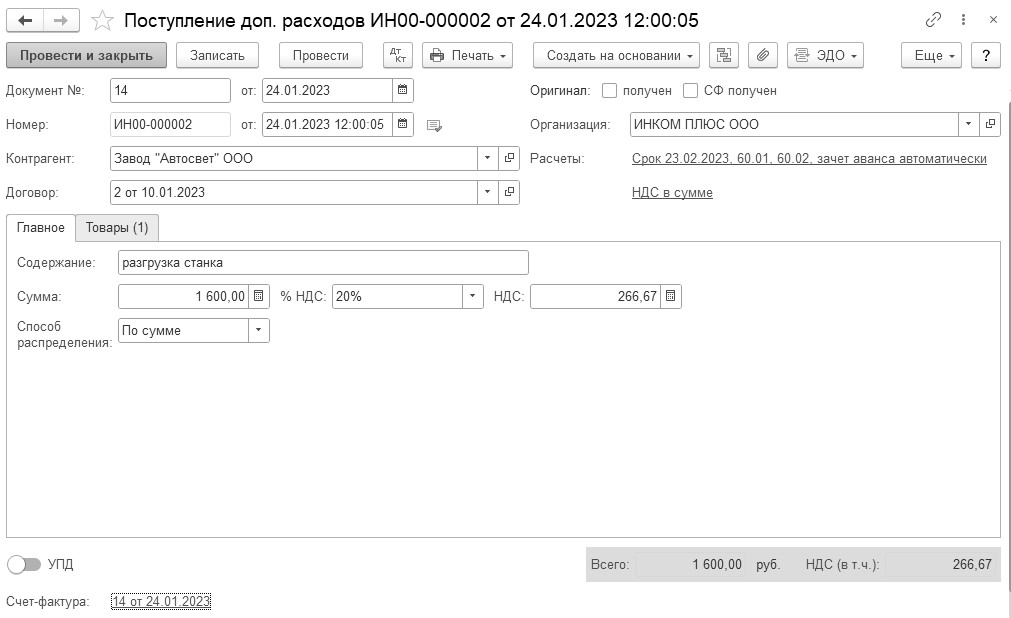
Task: Open calculator for the Сумма field
Action: pyautogui.click(x=259, y=296)
